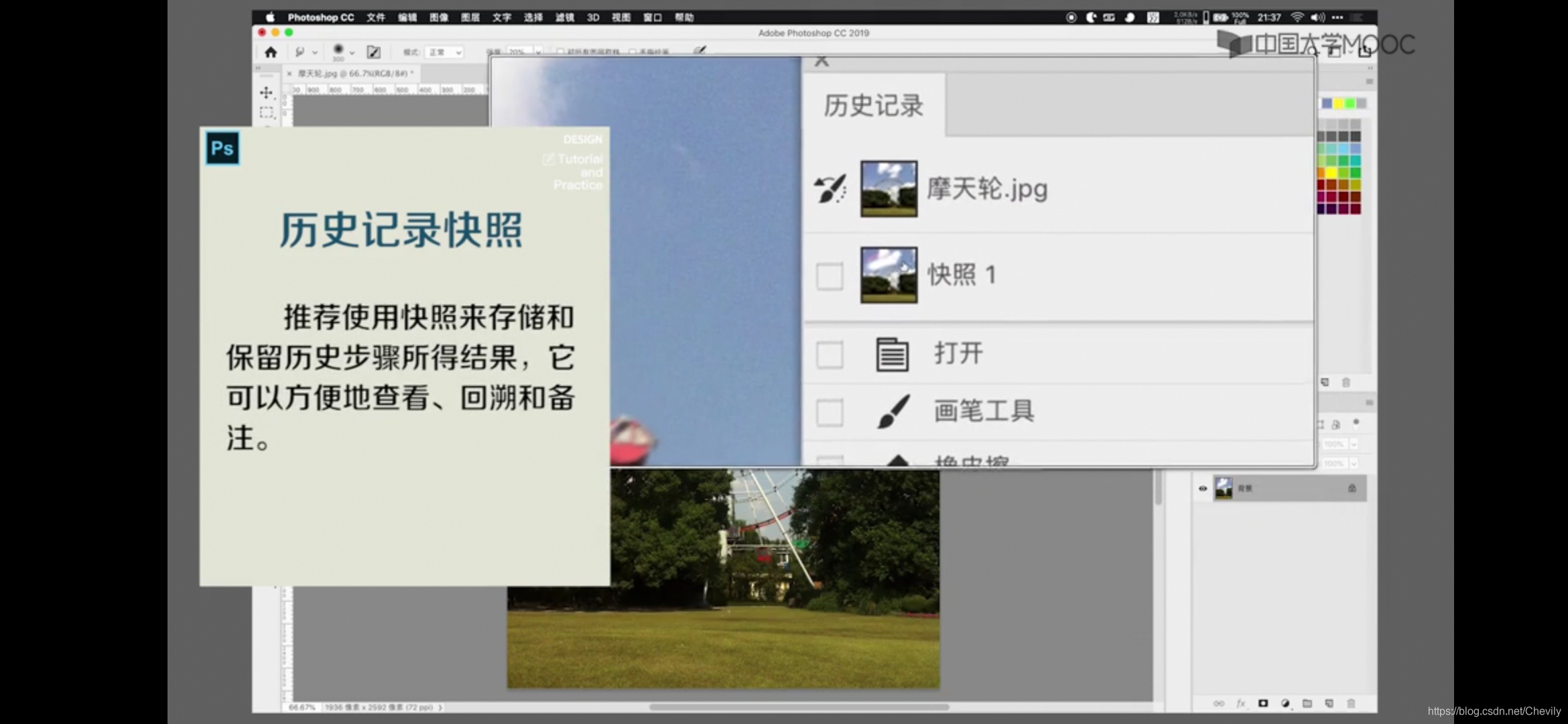Image resolution: width=1568 pixels, height=724 pixels.
Task: Open layer fill 100% dropdown
Action: (x=1354, y=463)
